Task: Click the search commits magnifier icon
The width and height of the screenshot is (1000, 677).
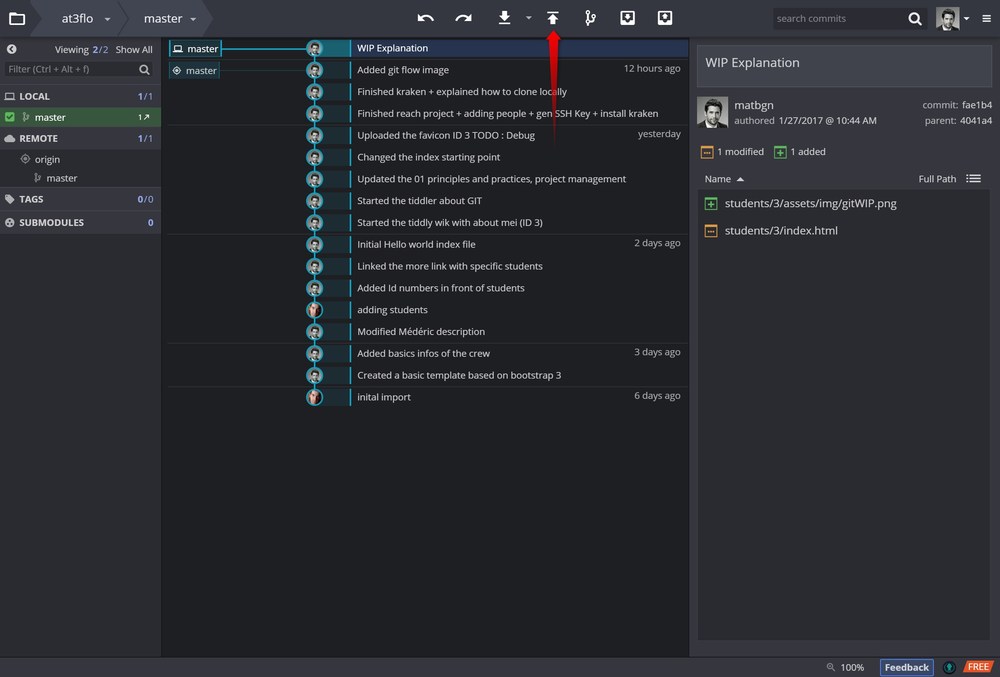Action: coord(915,19)
